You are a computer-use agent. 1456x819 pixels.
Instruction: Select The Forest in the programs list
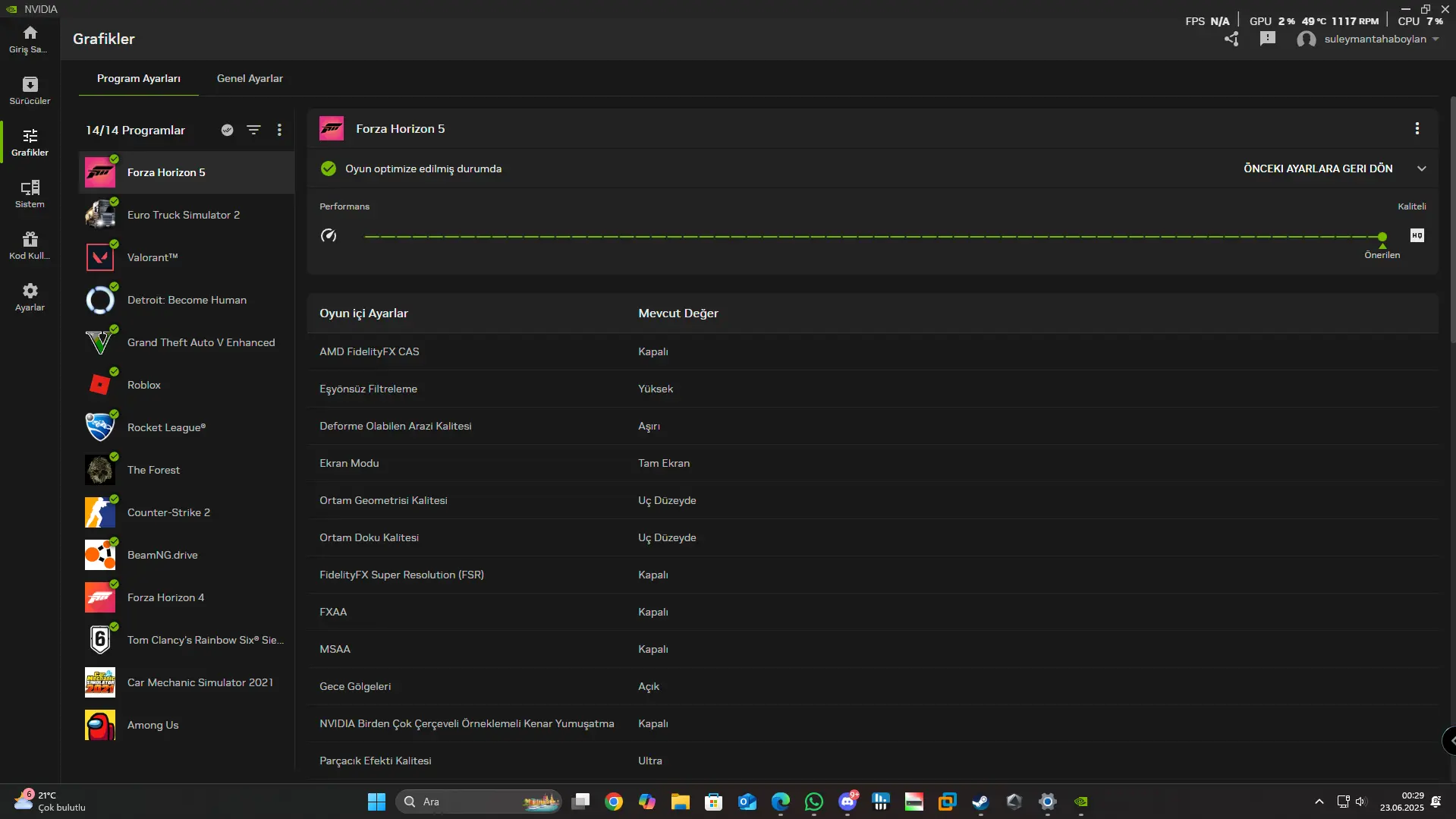tap(187, 470)
